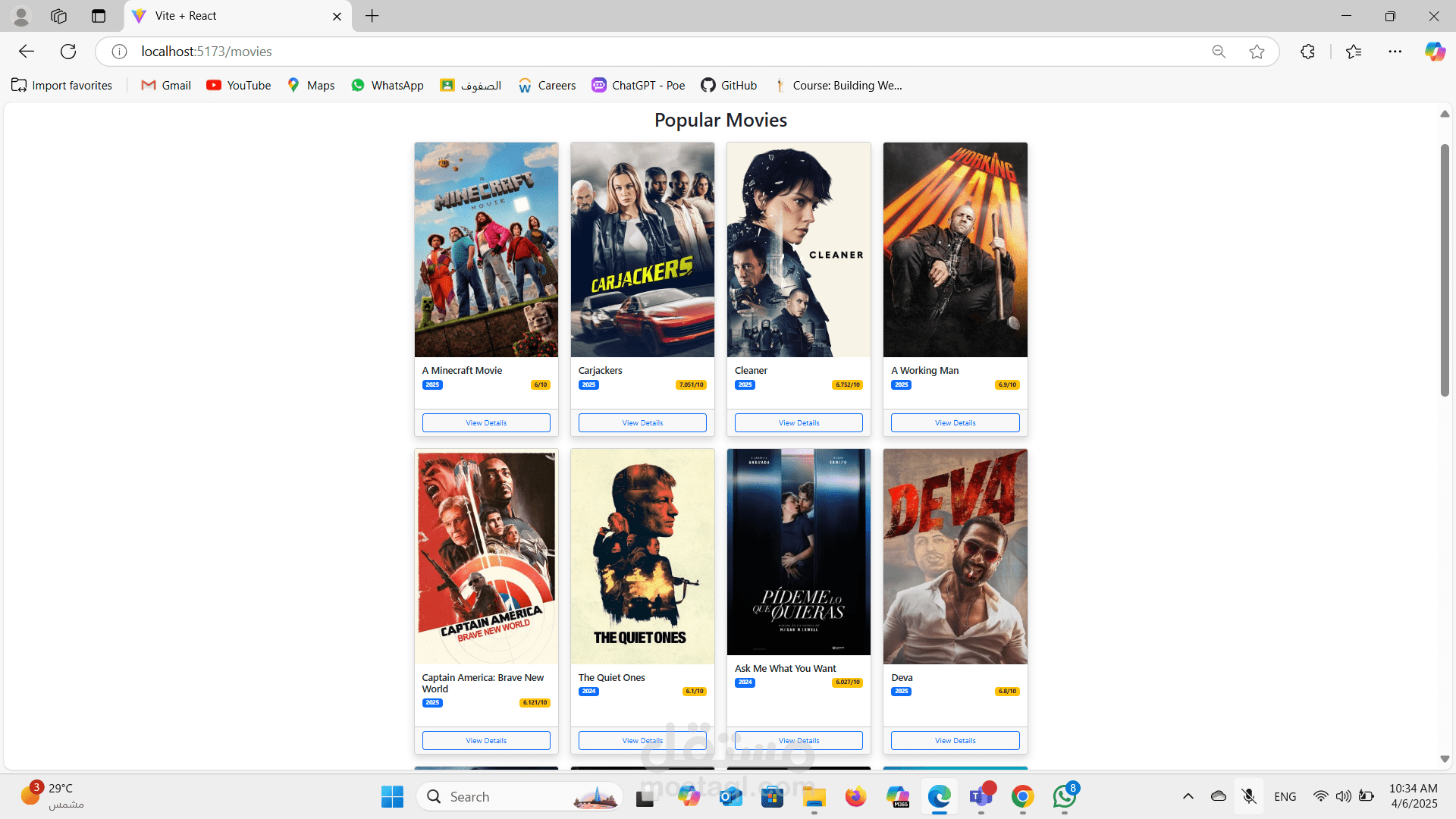The width and height of the screenshot is (1456, 819).
Task: Click the Captain America poster
Action: pos(486,557)
